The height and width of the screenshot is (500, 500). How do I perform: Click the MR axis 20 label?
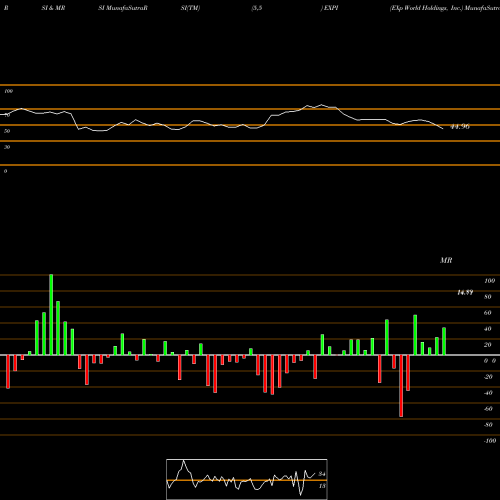[x=488, y=345]
